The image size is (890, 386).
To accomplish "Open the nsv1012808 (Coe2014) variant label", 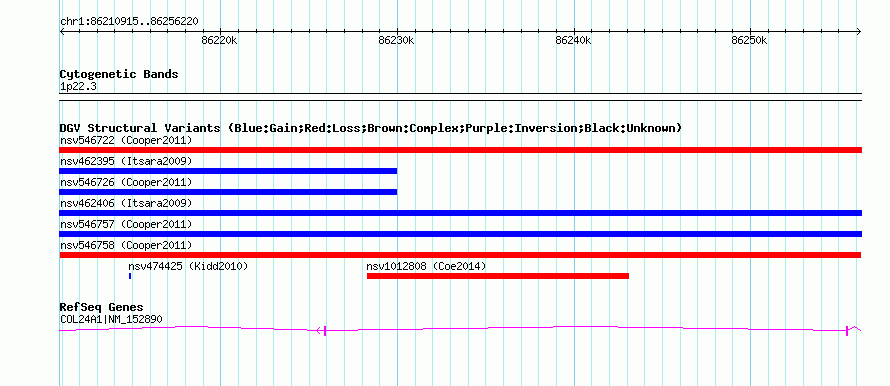I will tap(426, 266).
